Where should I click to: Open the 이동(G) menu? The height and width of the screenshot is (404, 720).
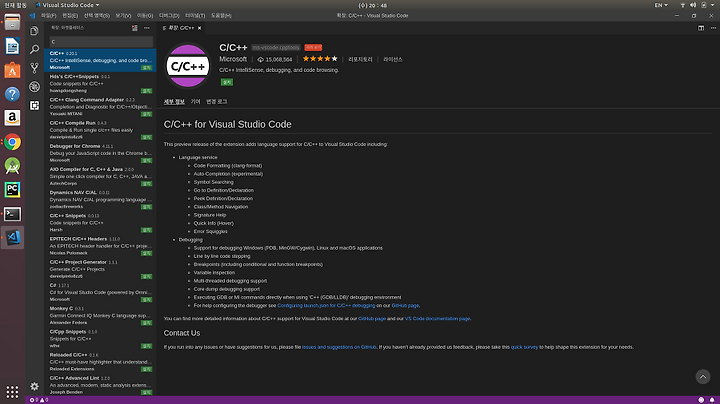(145, 16)
